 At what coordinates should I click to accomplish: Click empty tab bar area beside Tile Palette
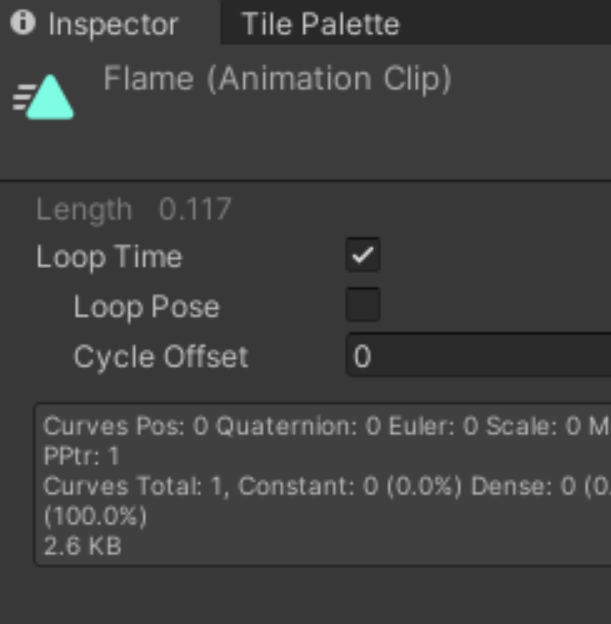click(510, 24)
